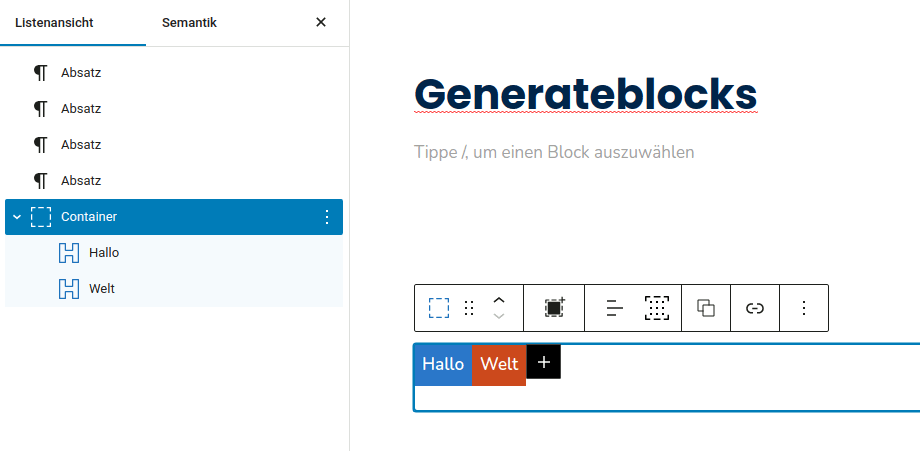Screen dimensions: 920x451
Task: Click the drag handle dots in block toolbar
Action: tap(469, 308)
